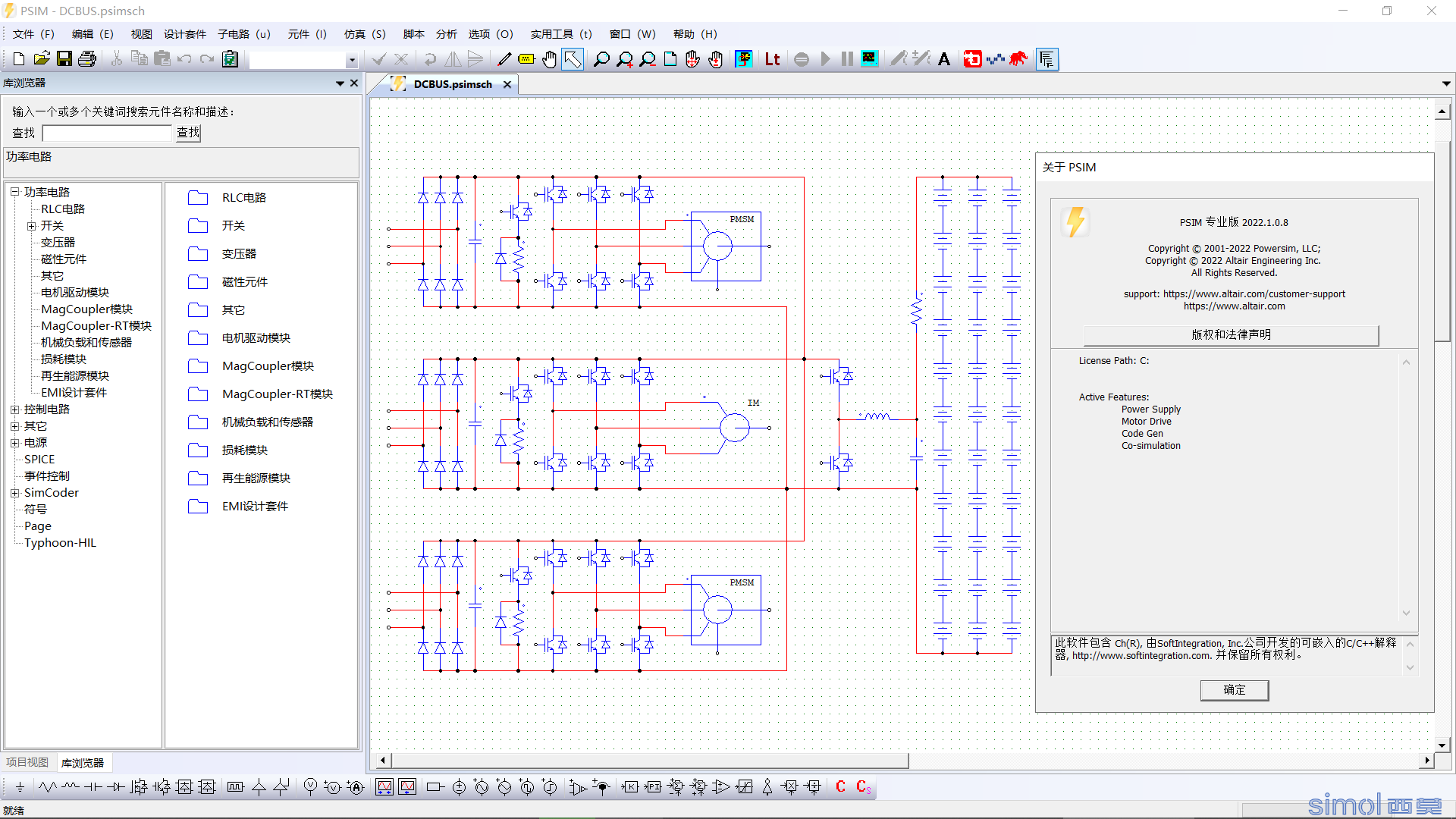Select the DCBUS.psimsch document tab

(453, 84)
